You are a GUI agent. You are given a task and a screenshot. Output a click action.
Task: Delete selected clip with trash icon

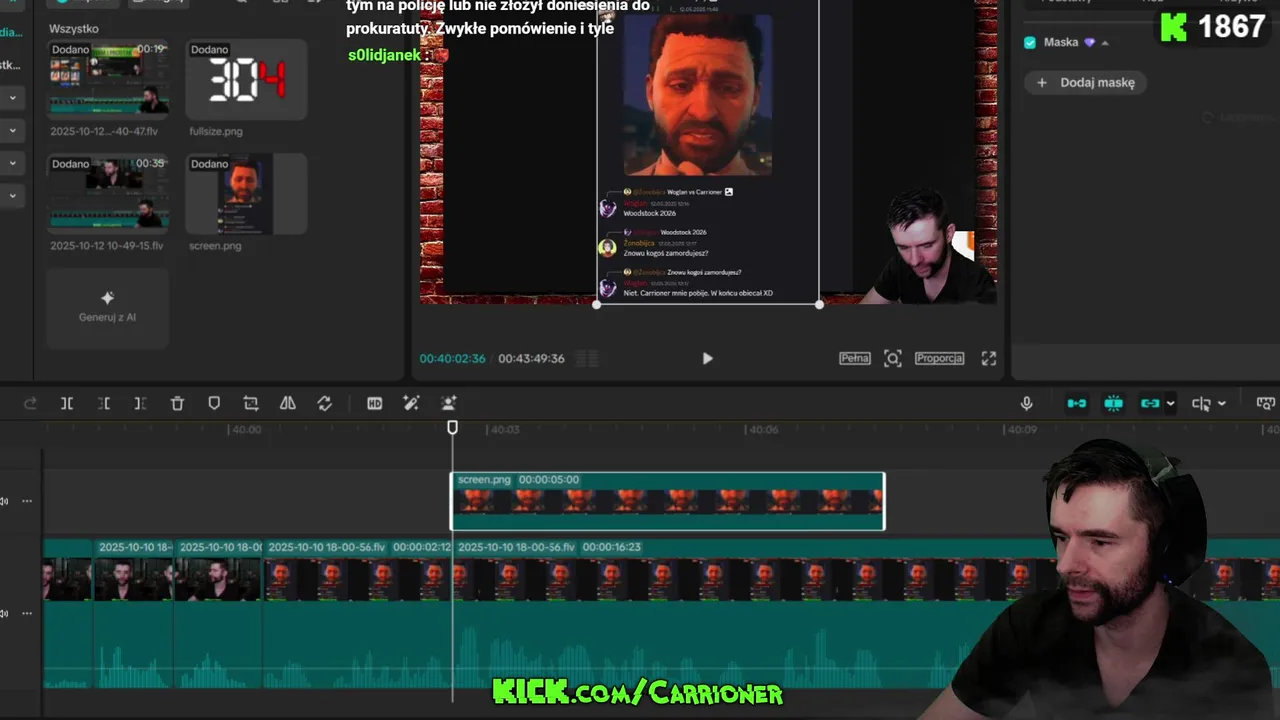pos(177,403)
